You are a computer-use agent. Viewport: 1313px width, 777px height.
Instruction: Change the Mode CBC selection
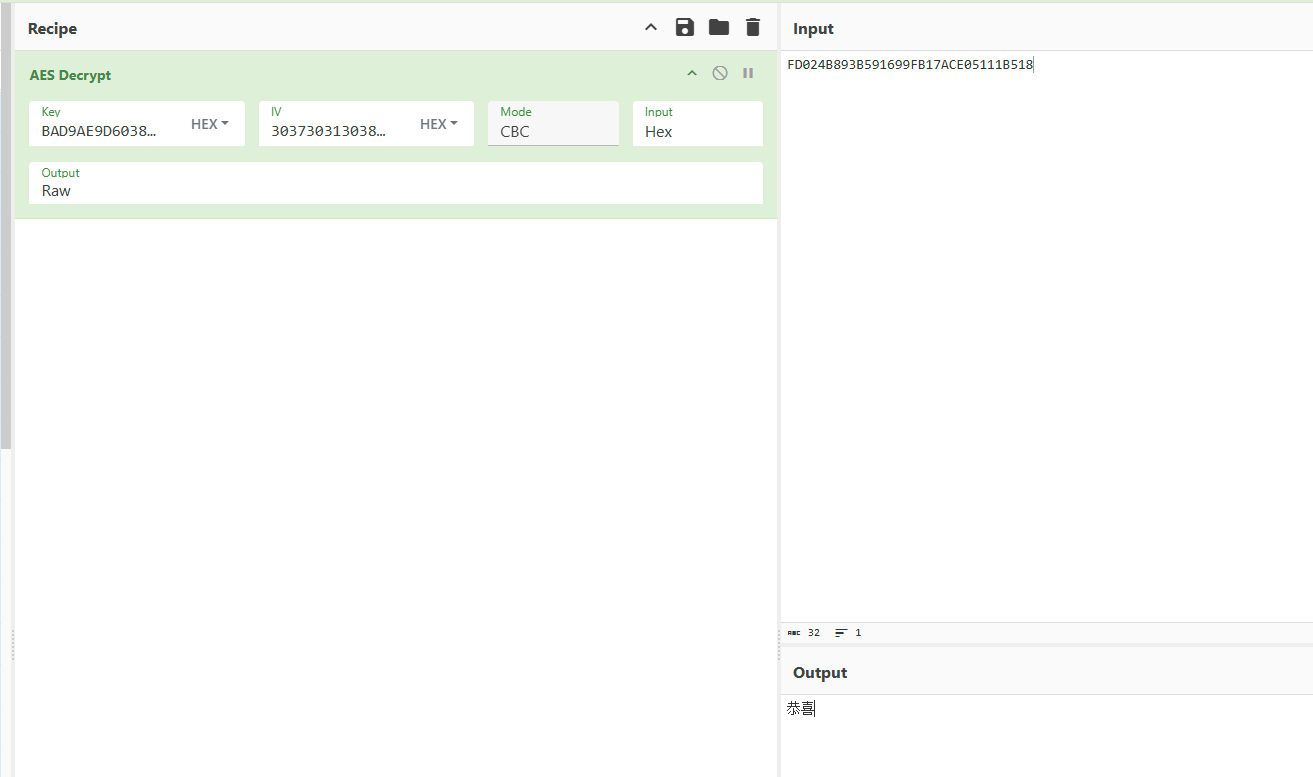[x=553, y=124]
